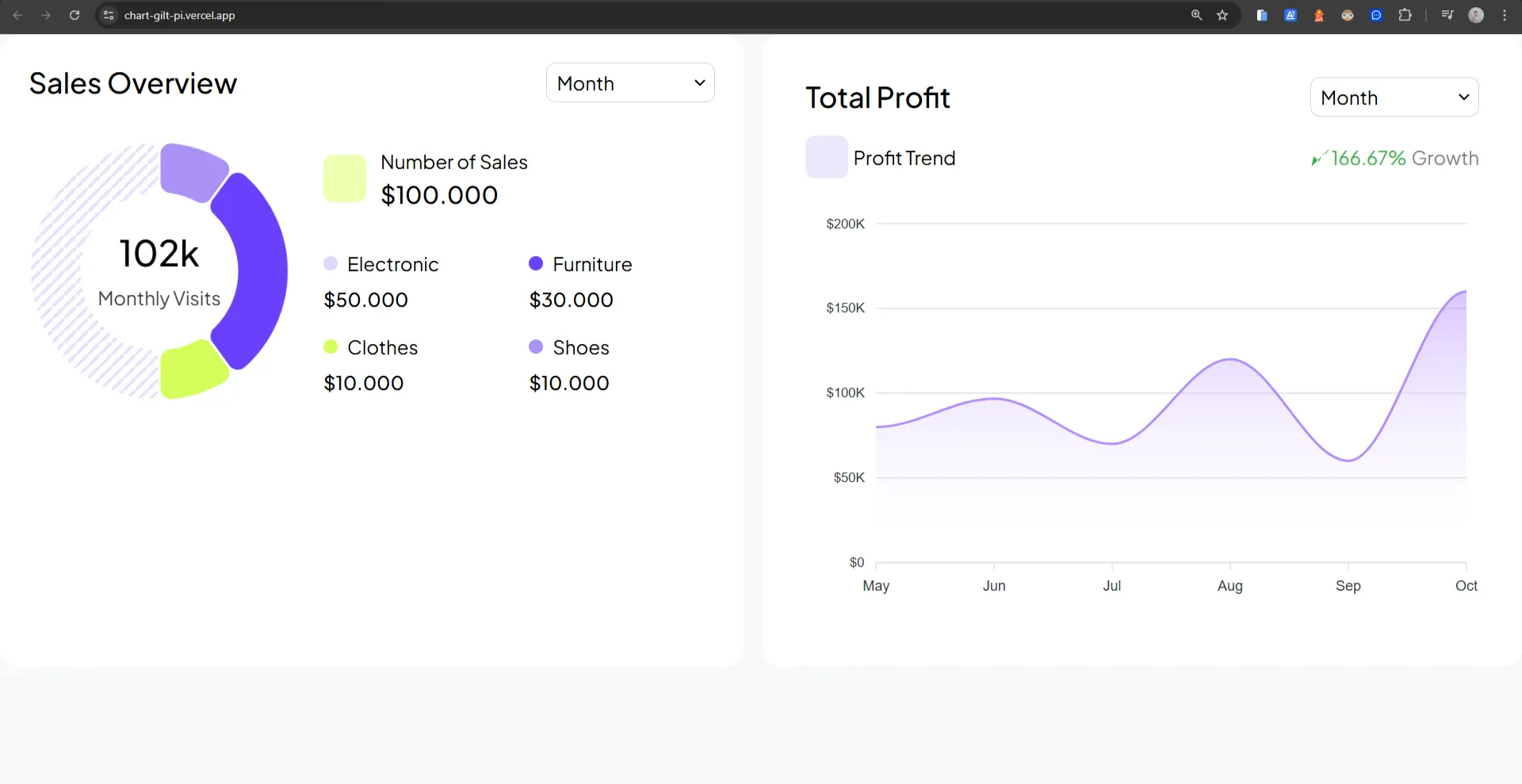The image size is (1522, 784).
Task: Click the A? translation extension icon
Action: [x=1291, y=15]
